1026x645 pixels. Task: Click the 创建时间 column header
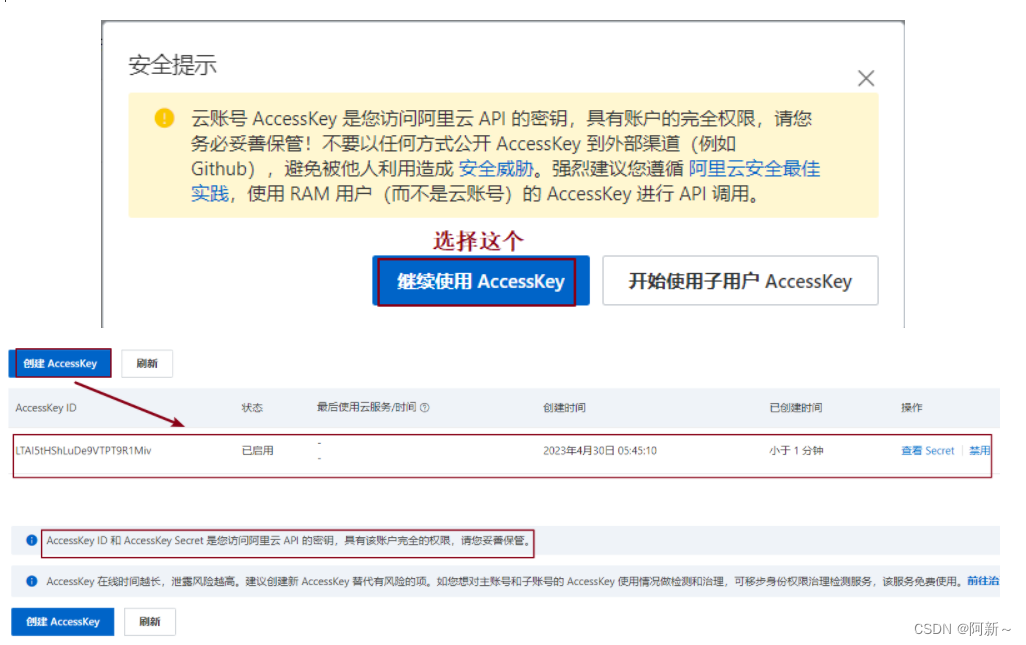click(x=564, y=408)
